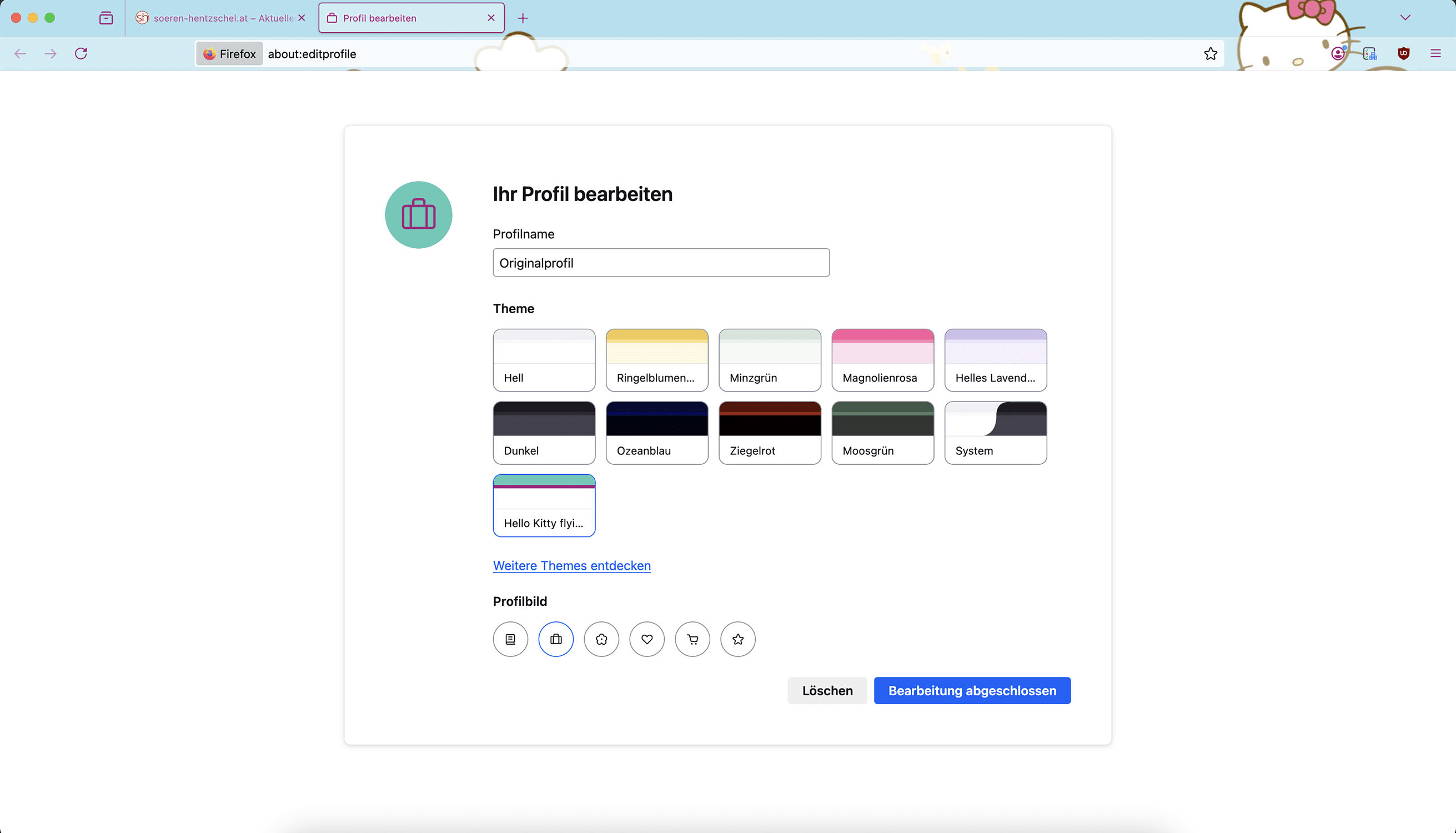The width and height of the screenshot is (1456, 833).
Task: Select the Dunkel theme card
Action: (x=544, y=433)
